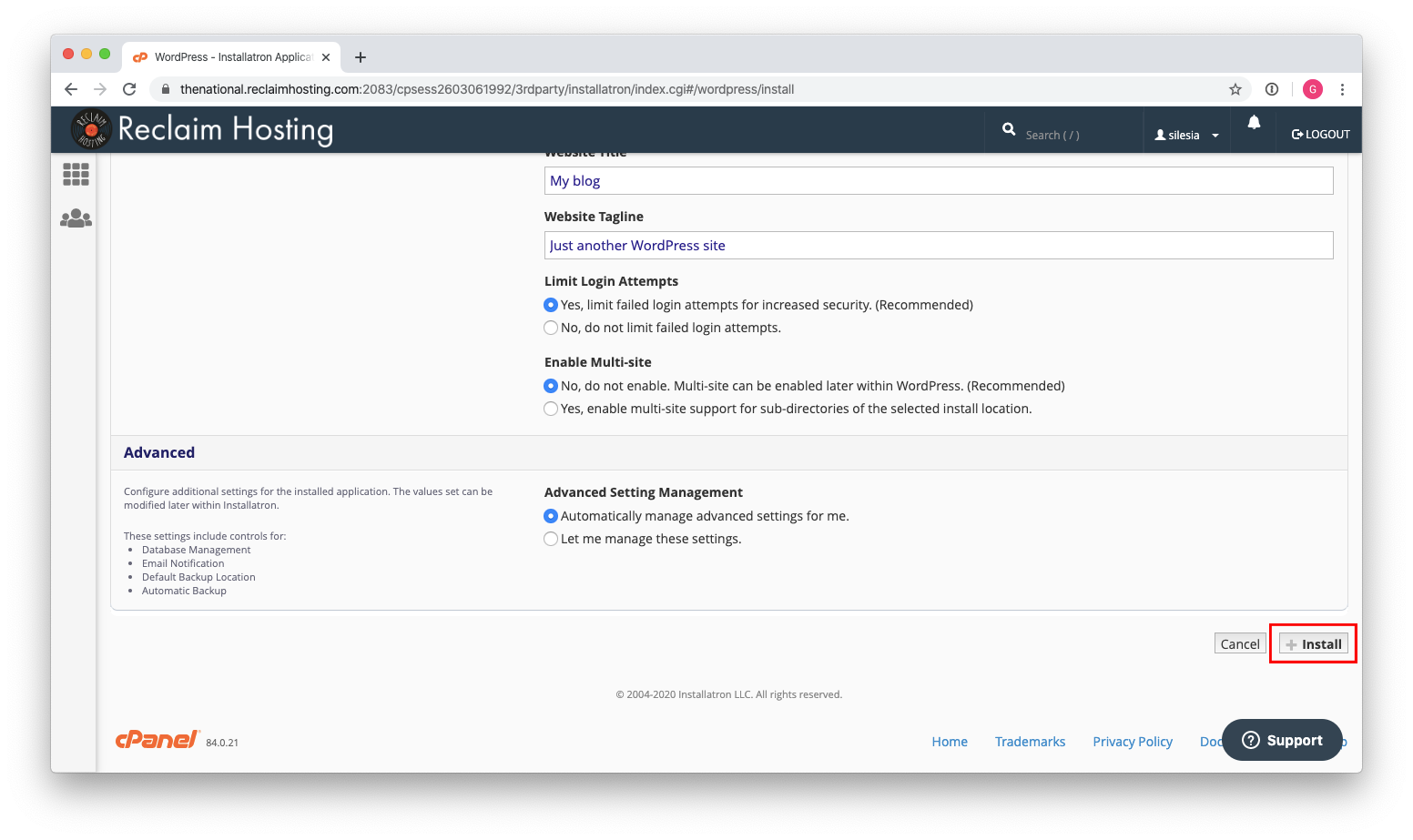This screenshot has height=840, width=1413.
Task: Open a new browser tab
Action: point(361,57)
